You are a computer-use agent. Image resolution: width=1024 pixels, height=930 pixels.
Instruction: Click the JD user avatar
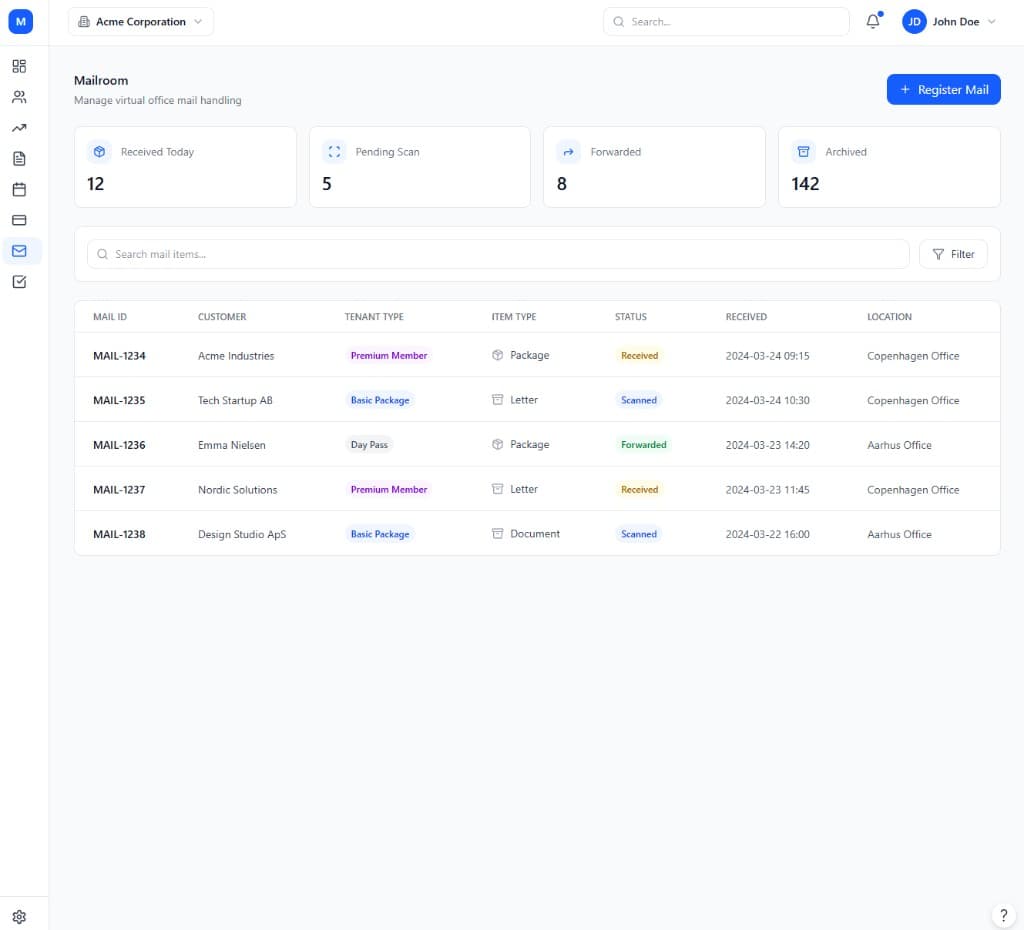tap(914, 22)
